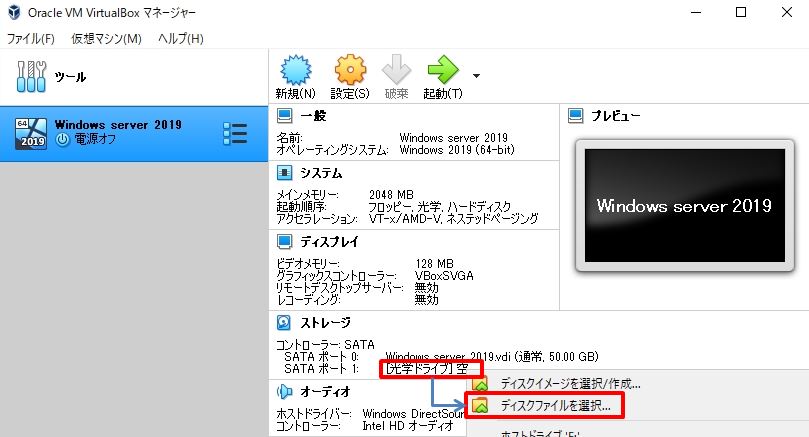Click the ディスプレイ monitor icon

coord(284,241)
